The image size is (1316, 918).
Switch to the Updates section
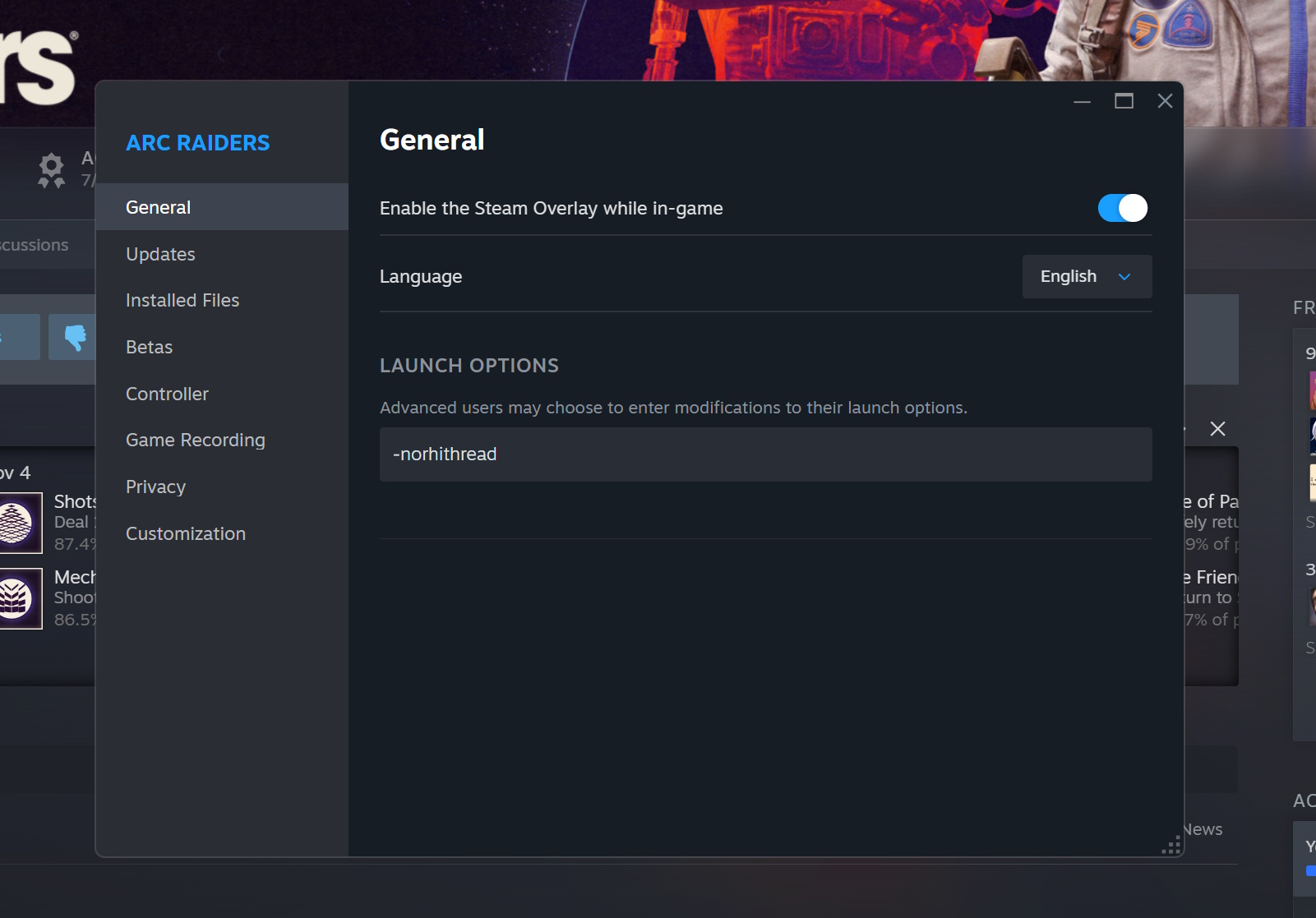tap(160, 254)
